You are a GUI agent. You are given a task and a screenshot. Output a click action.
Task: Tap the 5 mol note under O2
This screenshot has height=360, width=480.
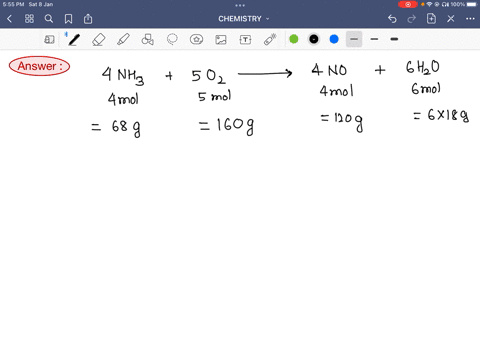[x=214, y=96]
